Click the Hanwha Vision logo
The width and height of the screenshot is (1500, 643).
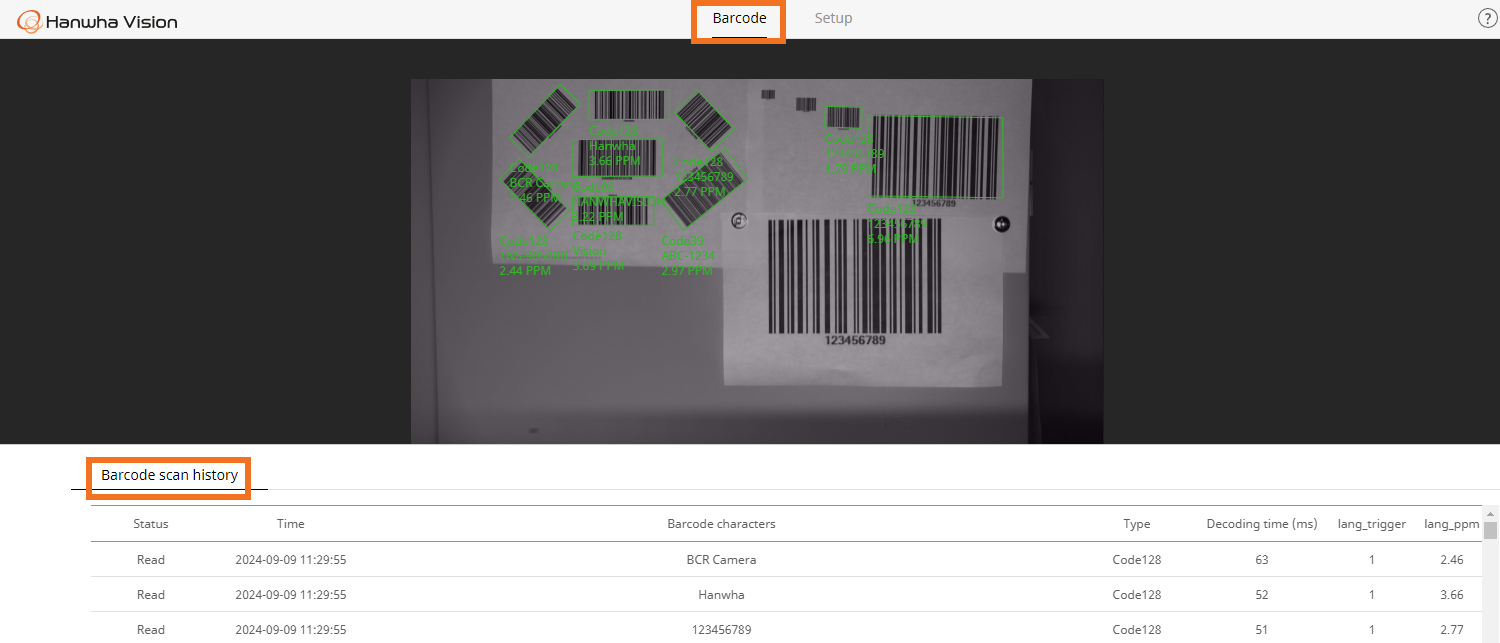click(x=98, y=20)
